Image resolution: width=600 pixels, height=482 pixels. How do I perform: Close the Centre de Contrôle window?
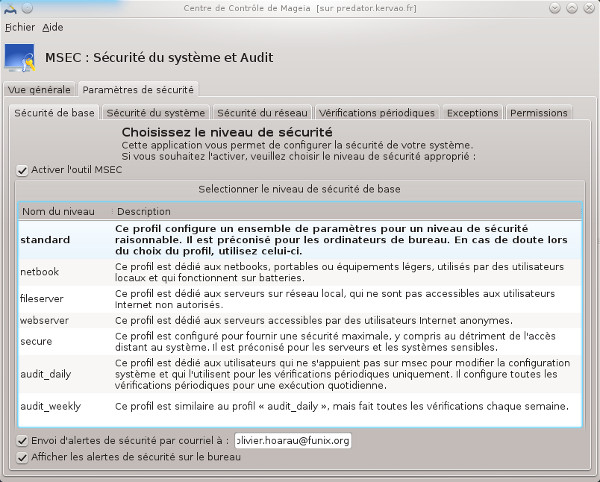coord(589,8)
